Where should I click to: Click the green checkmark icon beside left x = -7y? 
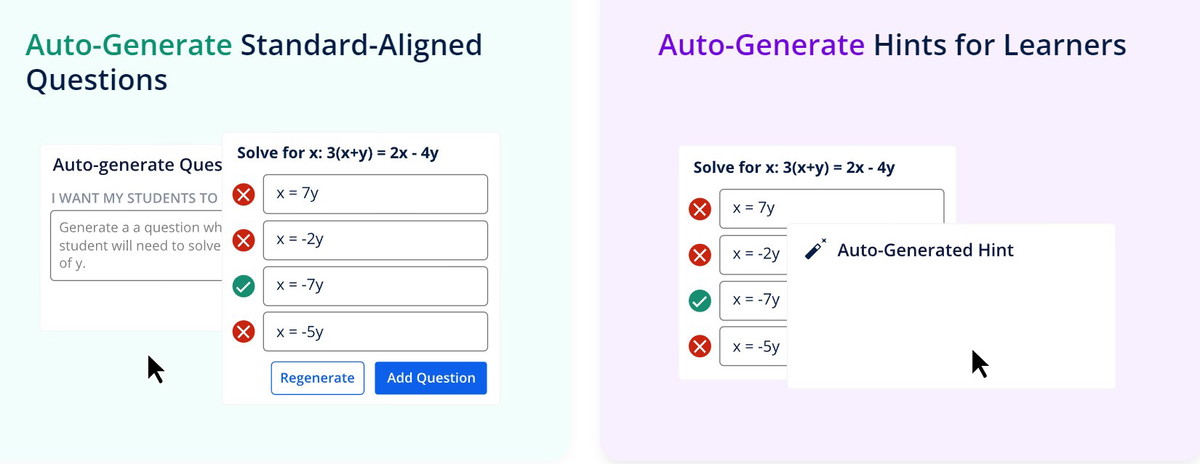[x=243, y=286]
